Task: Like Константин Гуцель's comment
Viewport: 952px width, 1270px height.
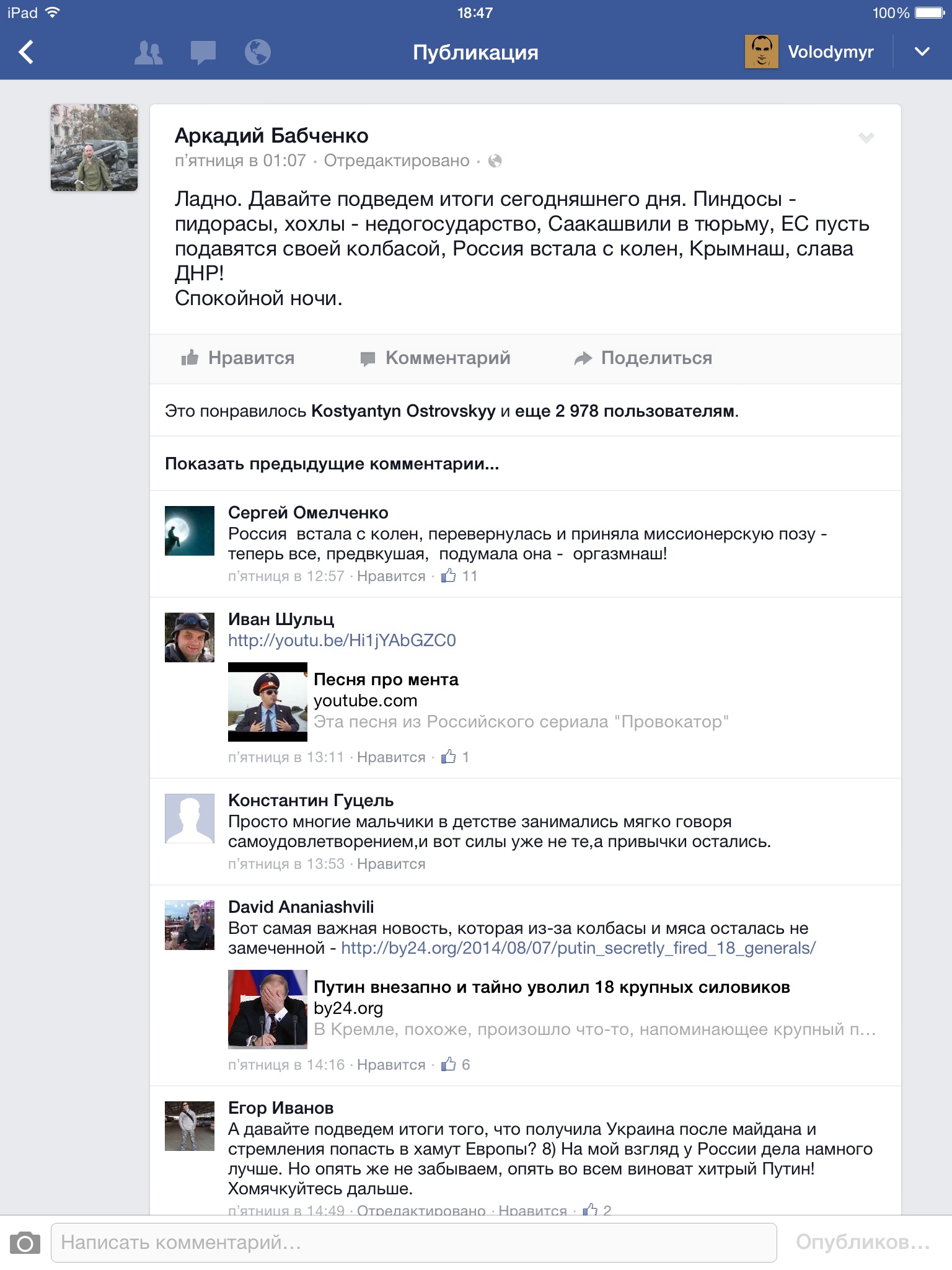Action: 391,864
